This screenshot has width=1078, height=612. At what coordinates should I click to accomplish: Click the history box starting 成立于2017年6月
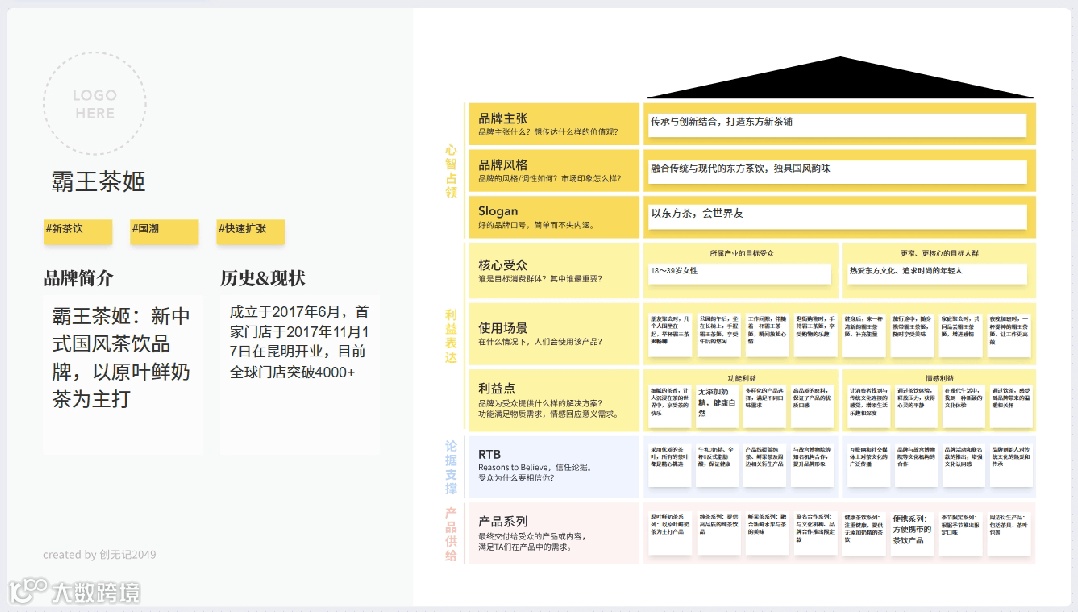[x=300, y=373]
